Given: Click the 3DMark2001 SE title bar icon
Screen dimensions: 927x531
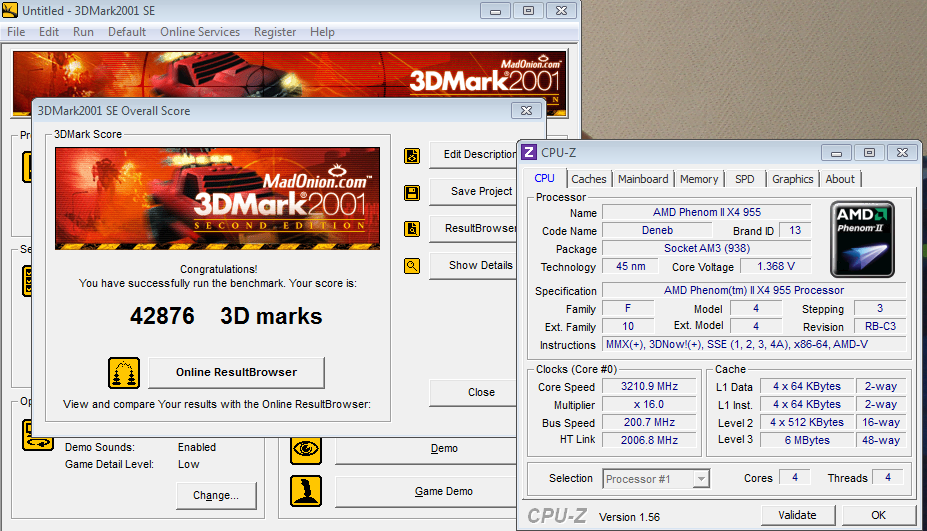Looking at the screenshot, I should 10,10.
